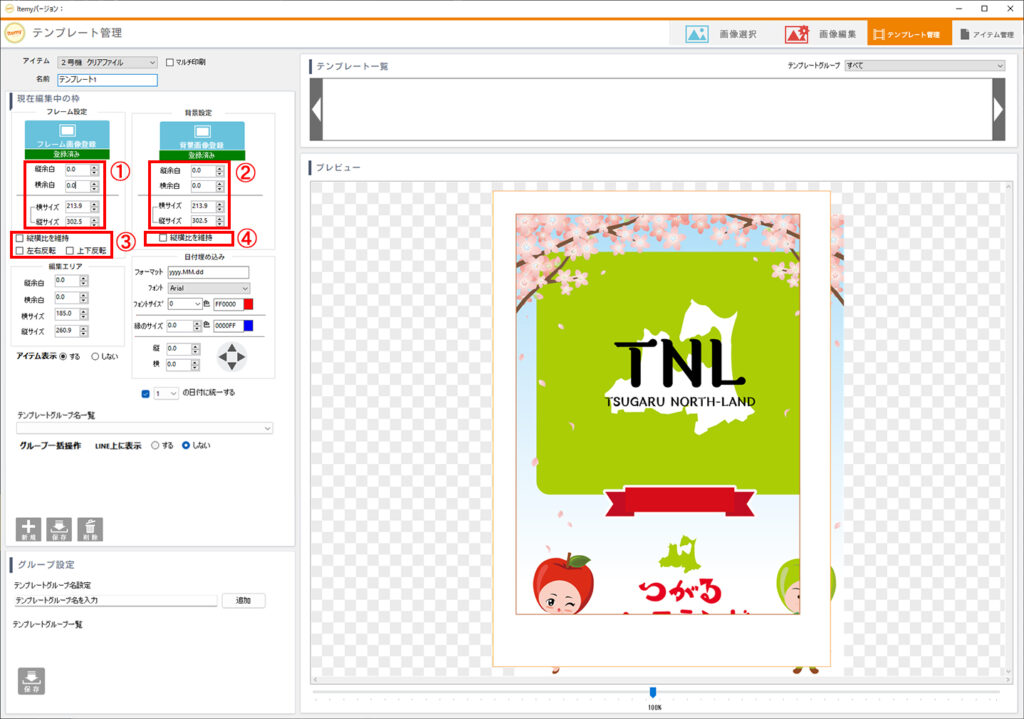Toggle 上下反転 vertical flip checkbox

pyautogui.click(x=70, y=250)
